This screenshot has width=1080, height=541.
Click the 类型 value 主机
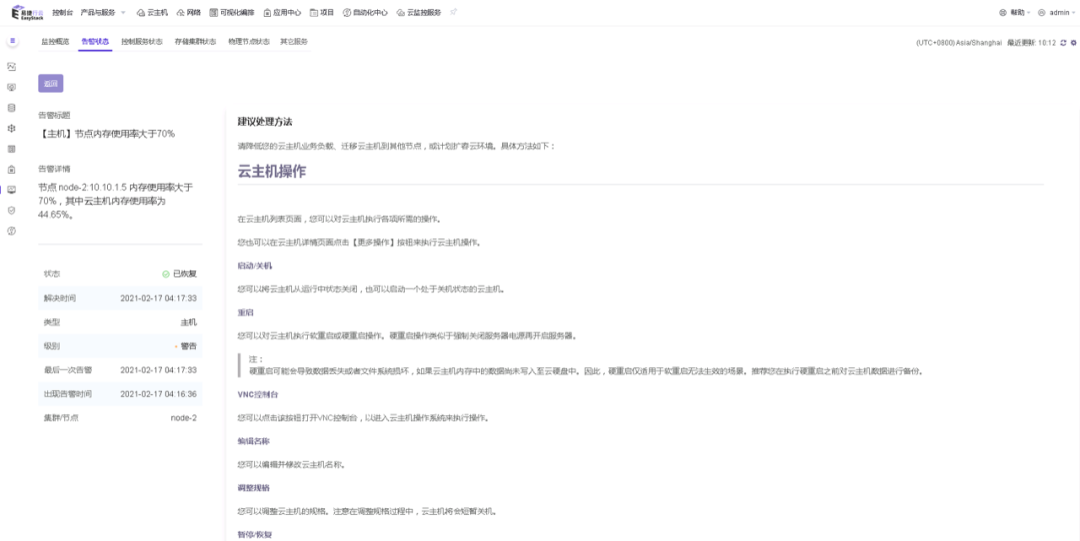[x=189, y=322]
